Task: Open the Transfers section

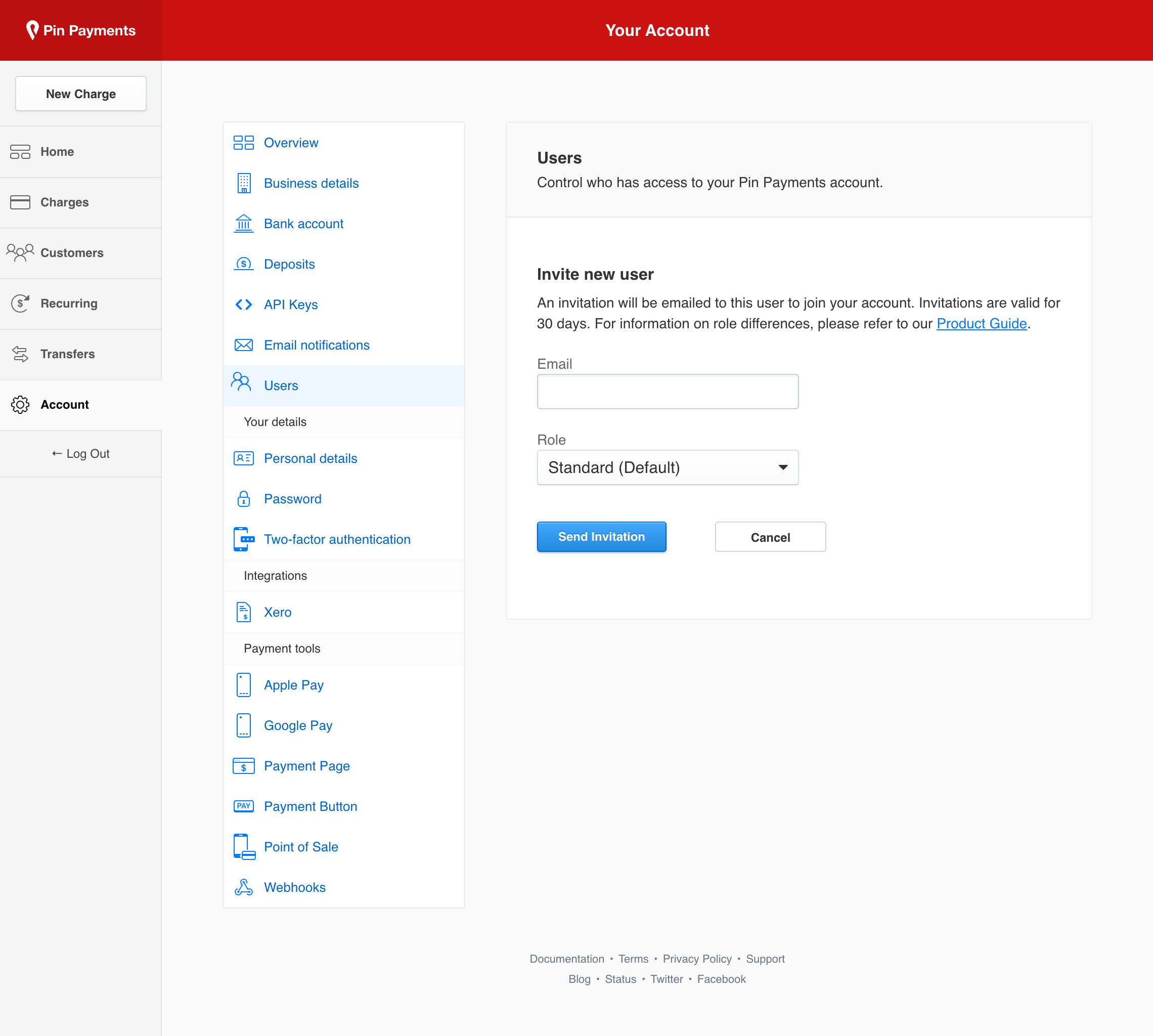Action: (x=81, y=355)
